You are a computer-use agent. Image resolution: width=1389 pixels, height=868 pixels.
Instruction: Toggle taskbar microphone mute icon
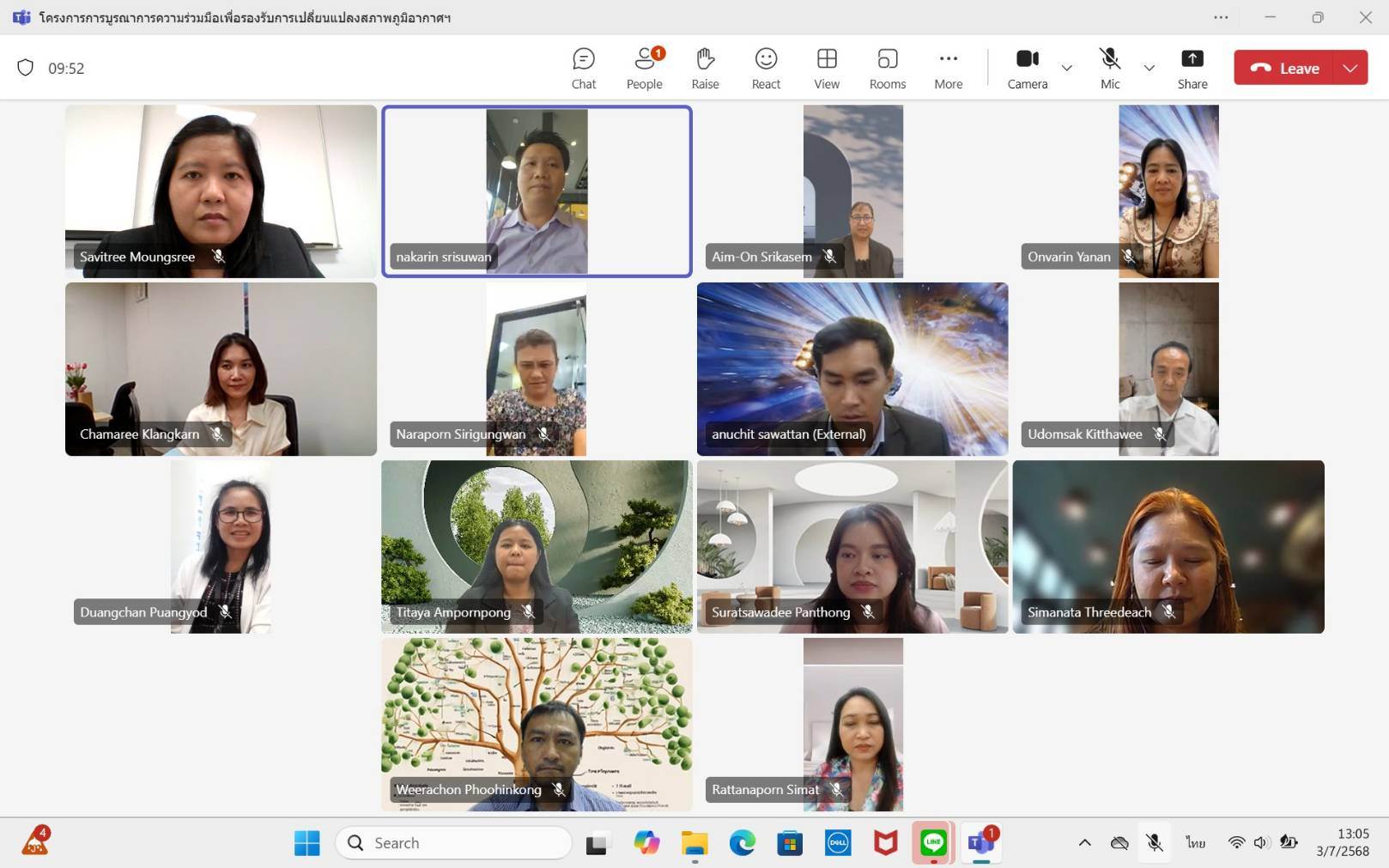pyautogui.click(x=1155, y=843)
